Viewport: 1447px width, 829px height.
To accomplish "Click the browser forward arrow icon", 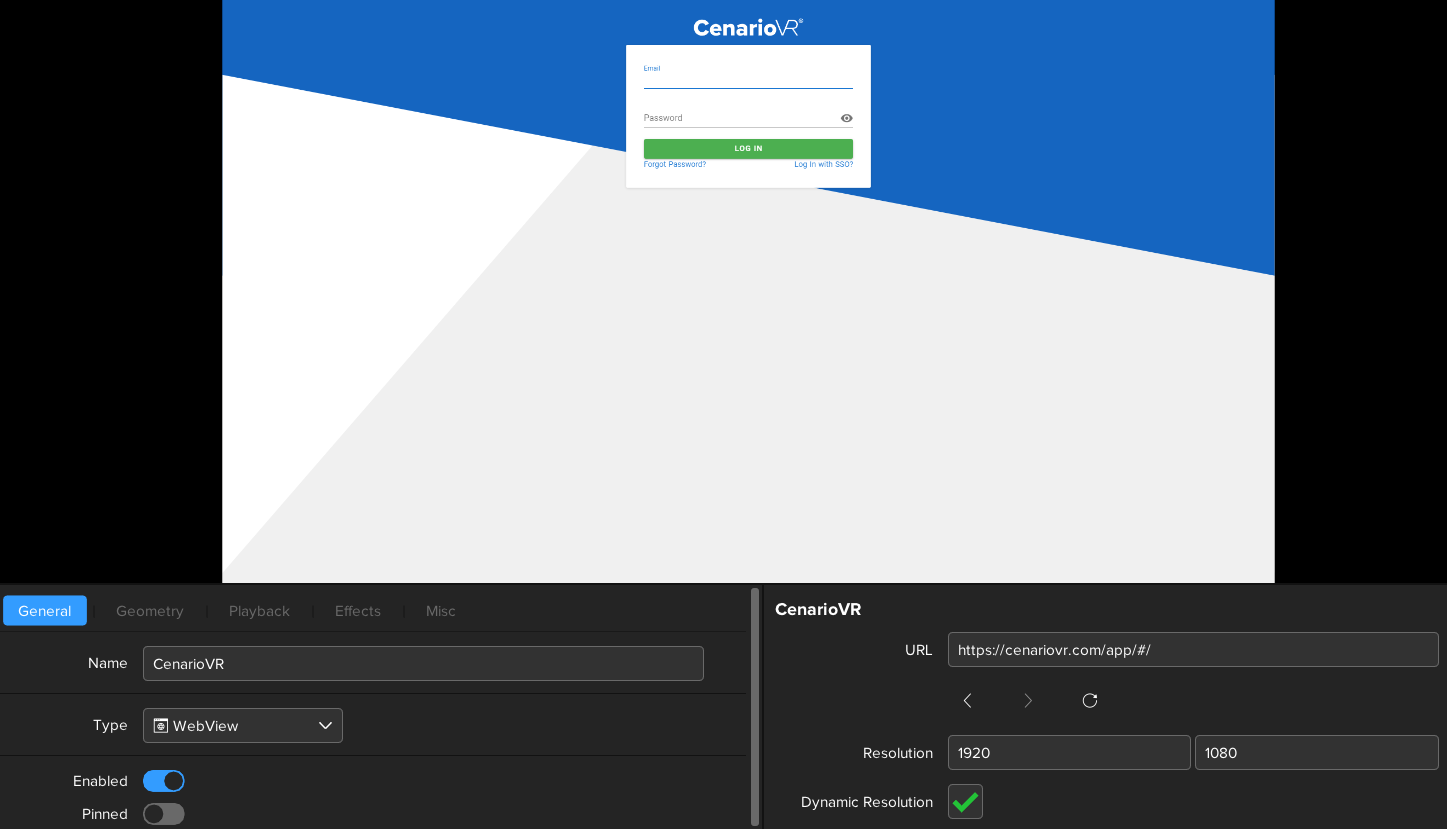I will (1028, 701).
